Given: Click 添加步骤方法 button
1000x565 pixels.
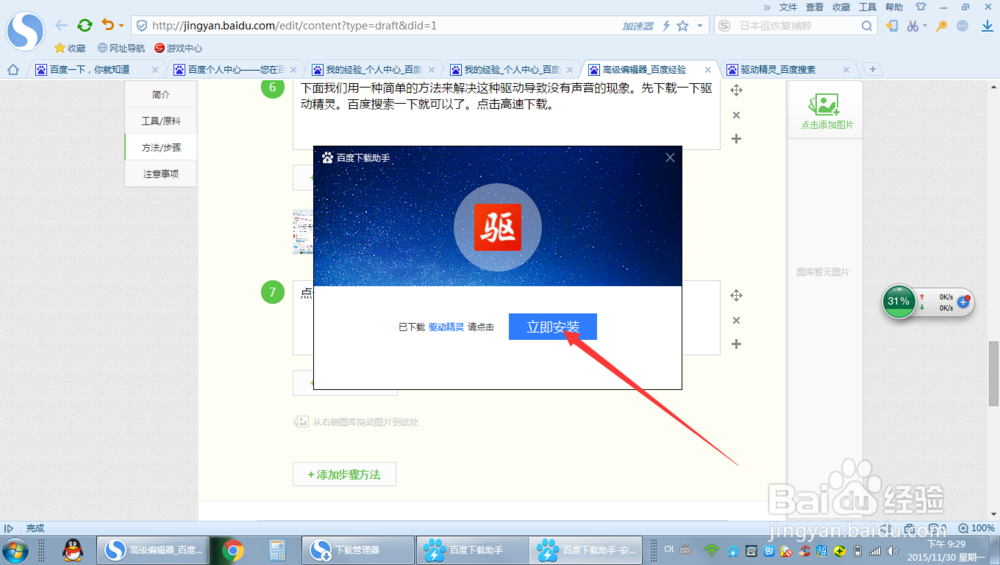Looking at the screenshot, I should pos(344,474).
